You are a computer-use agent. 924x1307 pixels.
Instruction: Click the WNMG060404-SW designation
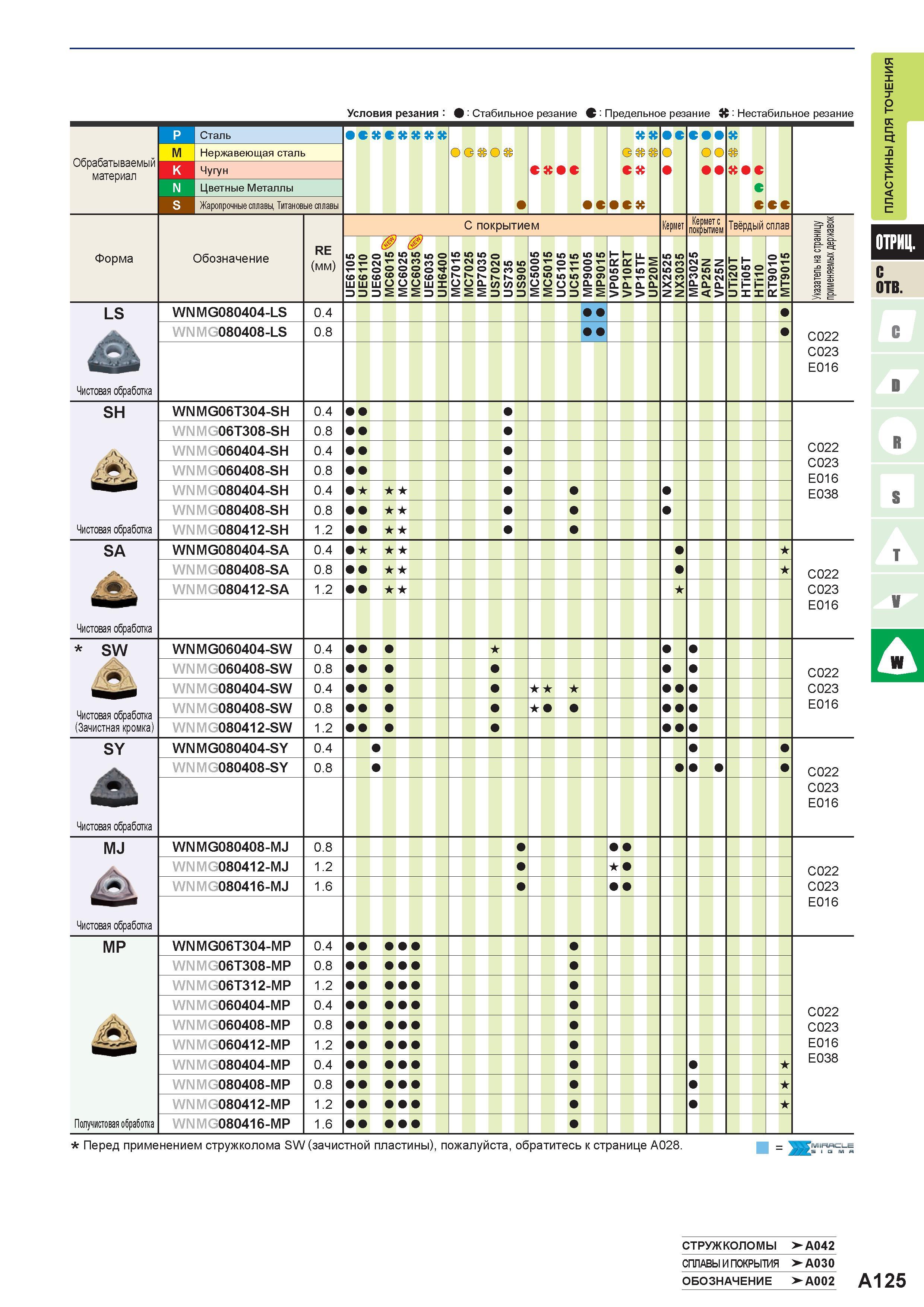click(x=232, y=649)
